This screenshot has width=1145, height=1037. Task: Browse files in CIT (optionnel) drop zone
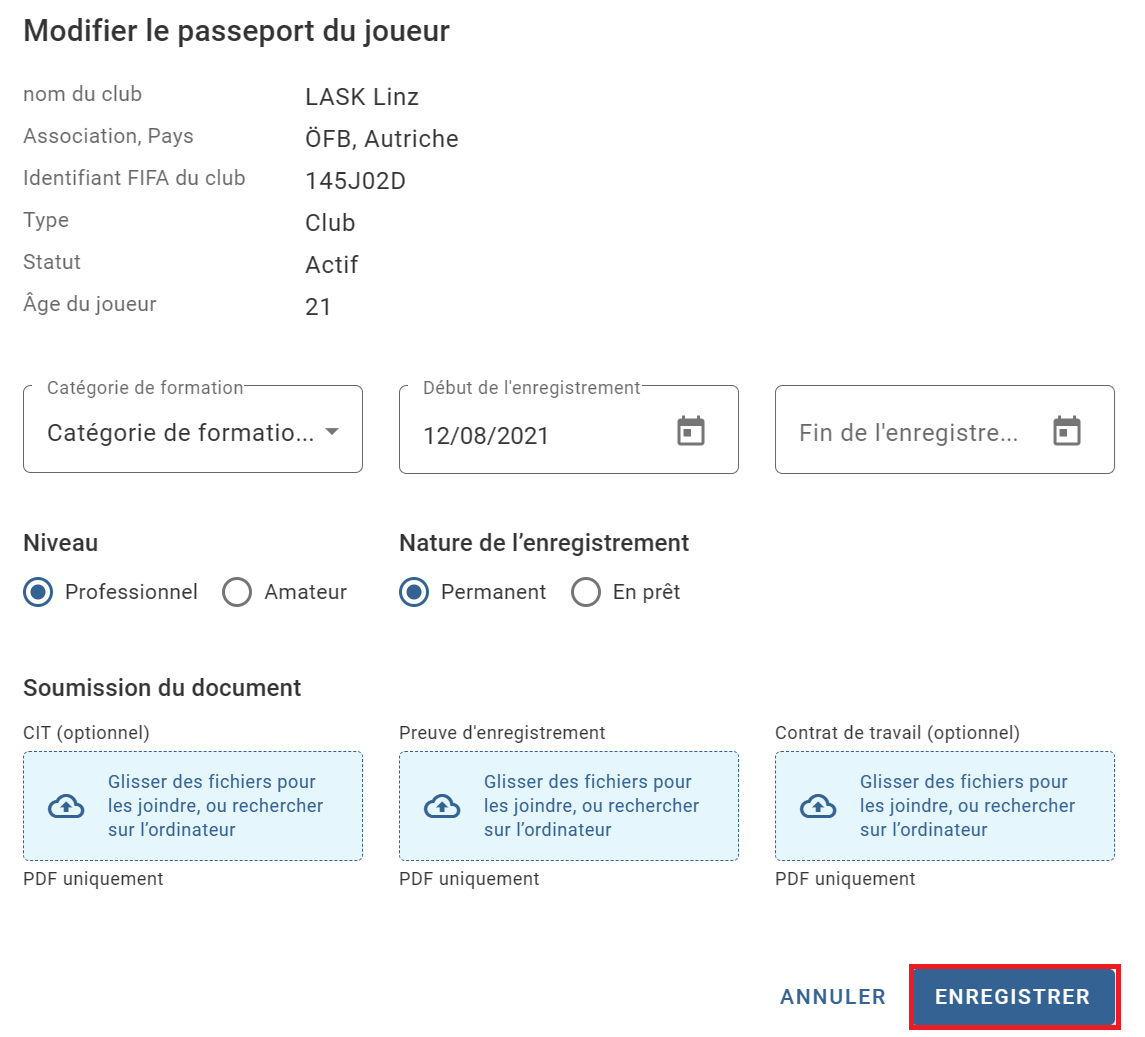pyautogui.click(x=193, y=806)
